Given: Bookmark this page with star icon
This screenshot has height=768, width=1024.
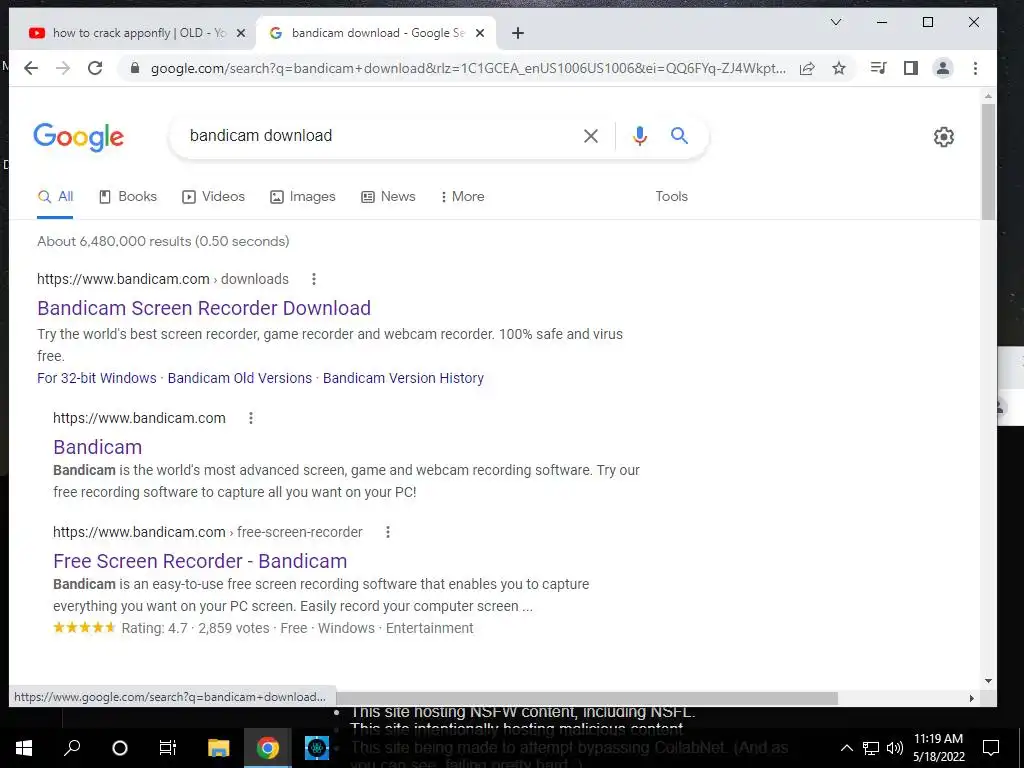Looking at the screenshot, I should [x=839, y=68].
